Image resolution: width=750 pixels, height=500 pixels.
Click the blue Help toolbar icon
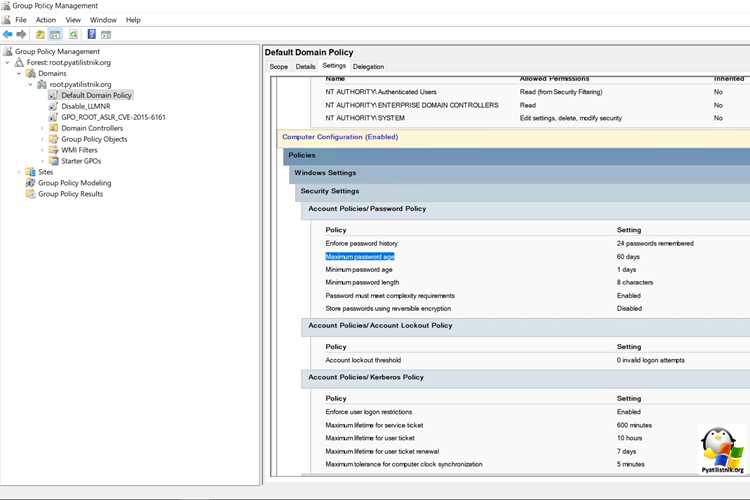(x=91, y=34)
